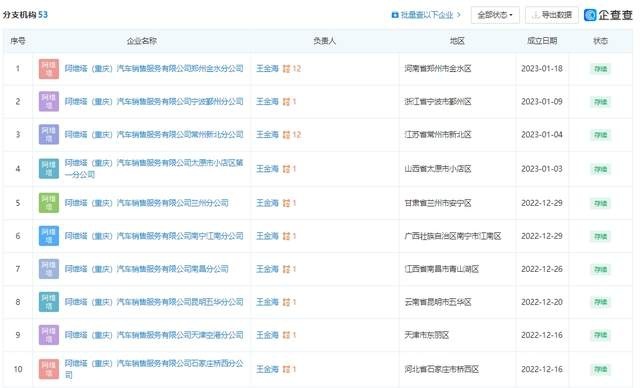640x388 pixels.
Task: Click 存续 status tag in row 10
Action: pyautogui.click(x=600, y=369)
